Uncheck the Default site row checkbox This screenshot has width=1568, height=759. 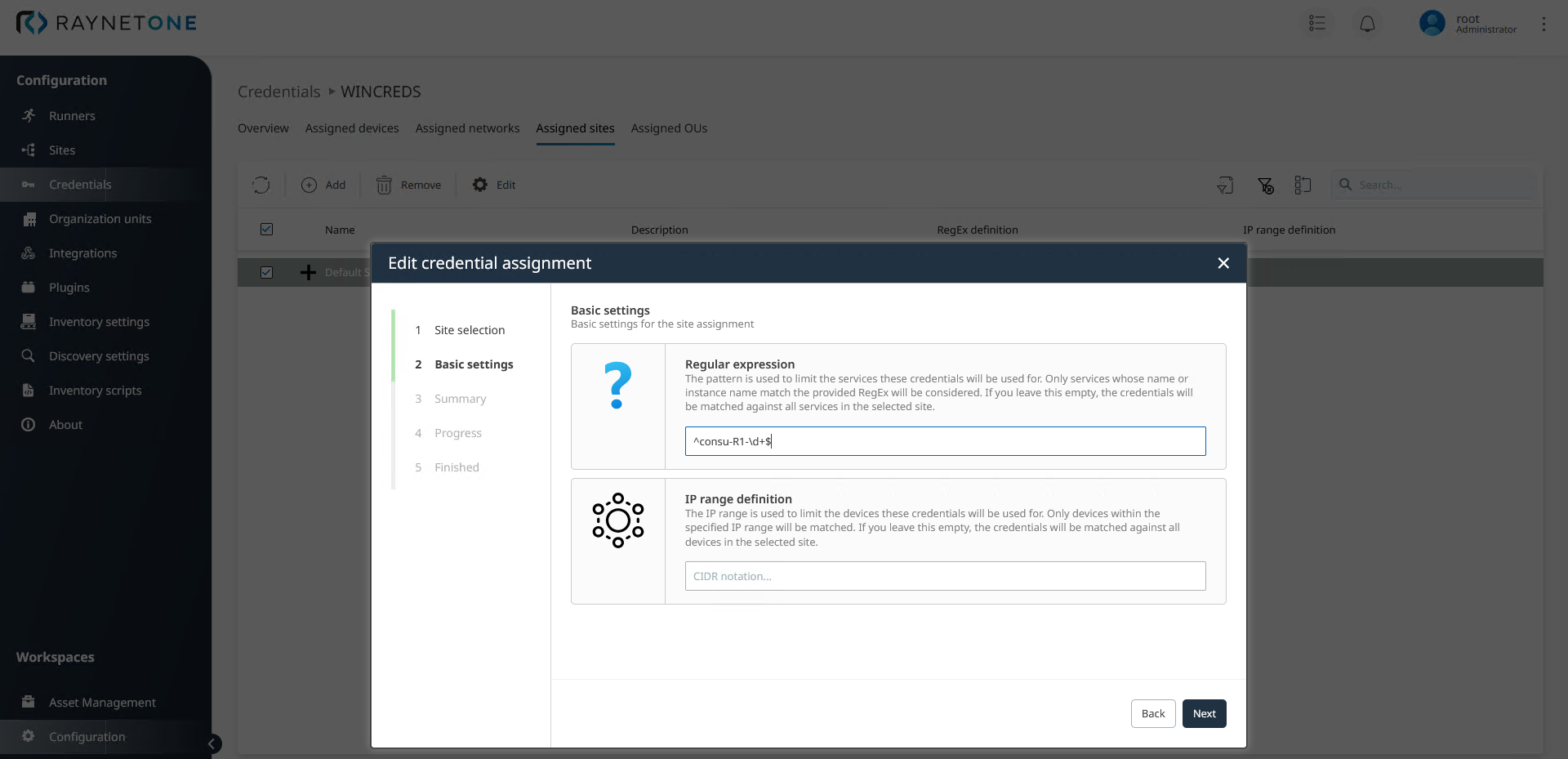pyautogui.click(x=266, y=273)
